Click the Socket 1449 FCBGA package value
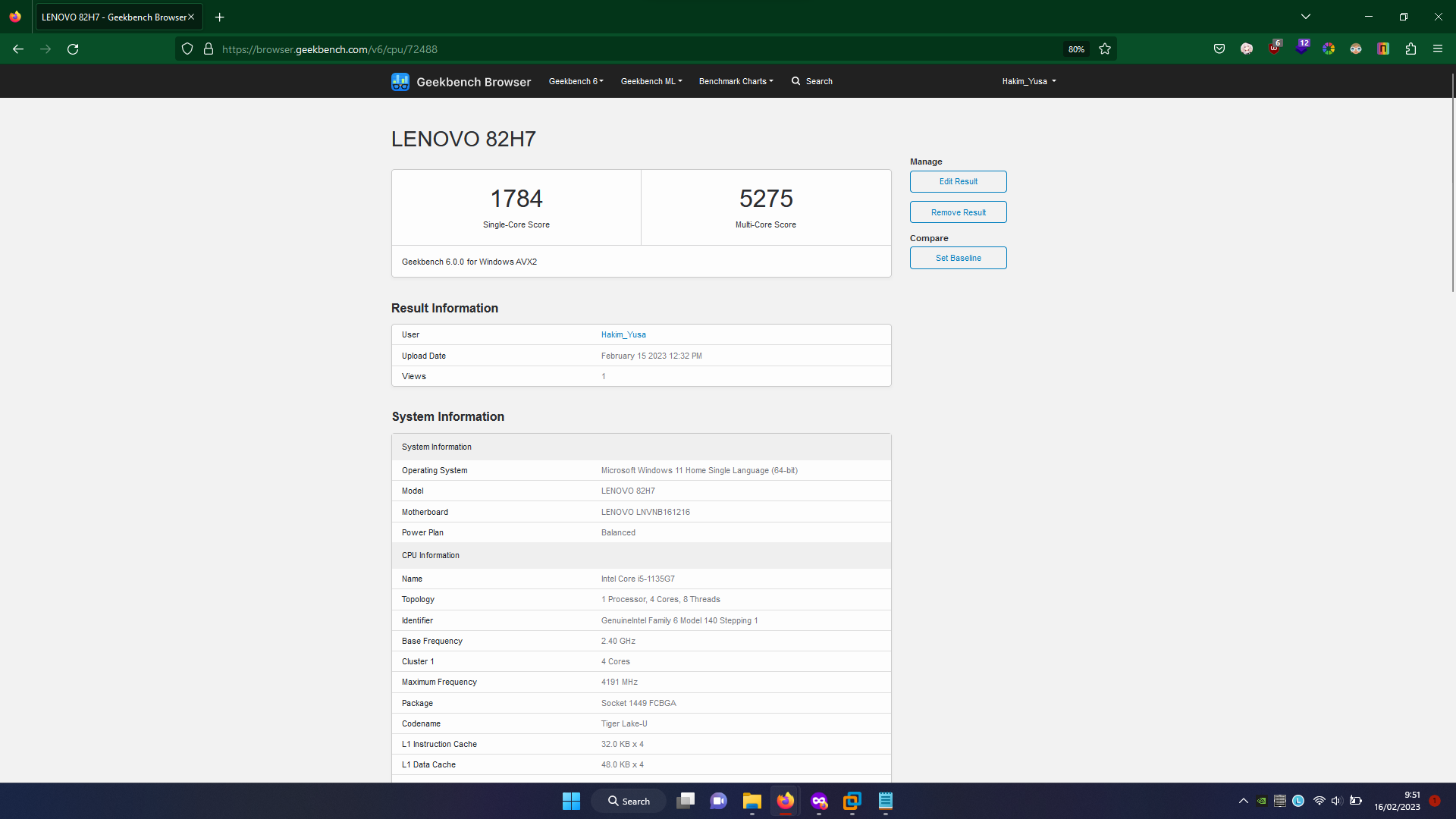Viewport: 1456px width, 819px height. coord(639,703)
